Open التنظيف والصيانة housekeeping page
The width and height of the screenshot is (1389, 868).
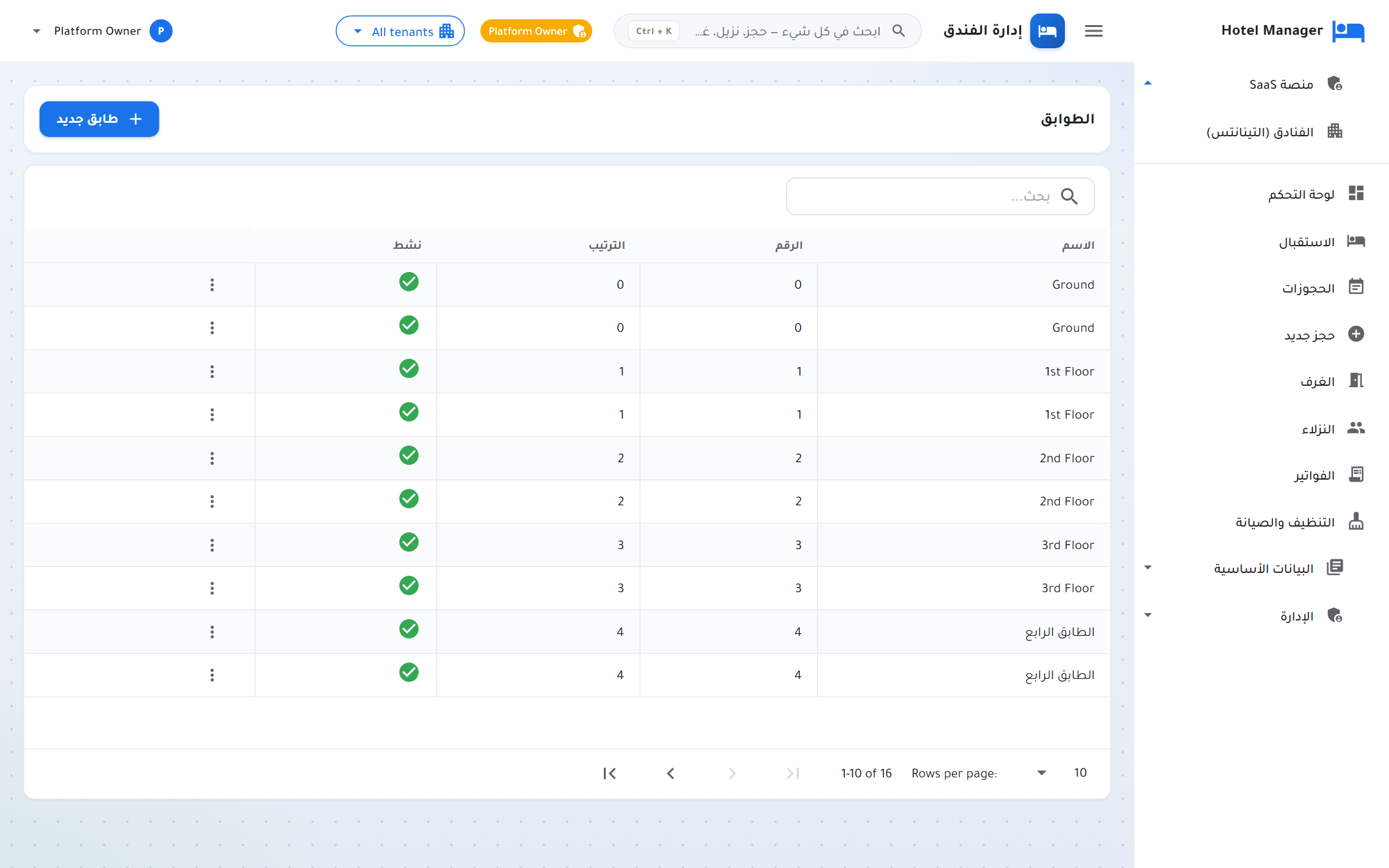[x=1262, y=522]
